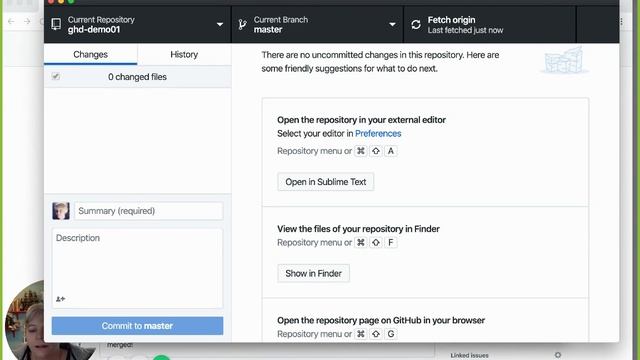Click the browser forward arrow behind the window
The image size is (640, 360).
(27, 21)
